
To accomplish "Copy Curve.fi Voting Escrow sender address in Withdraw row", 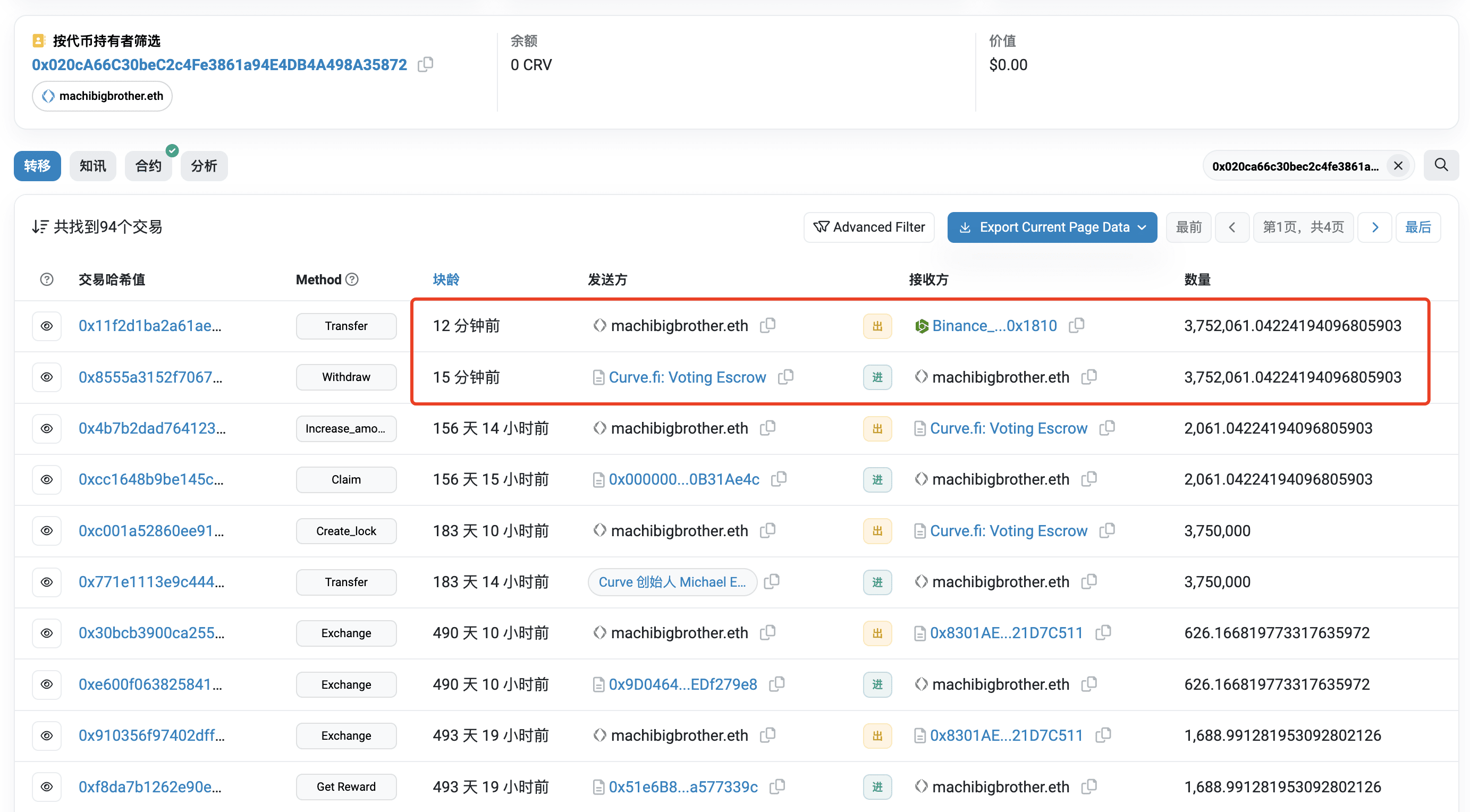I will pos(786,377).
